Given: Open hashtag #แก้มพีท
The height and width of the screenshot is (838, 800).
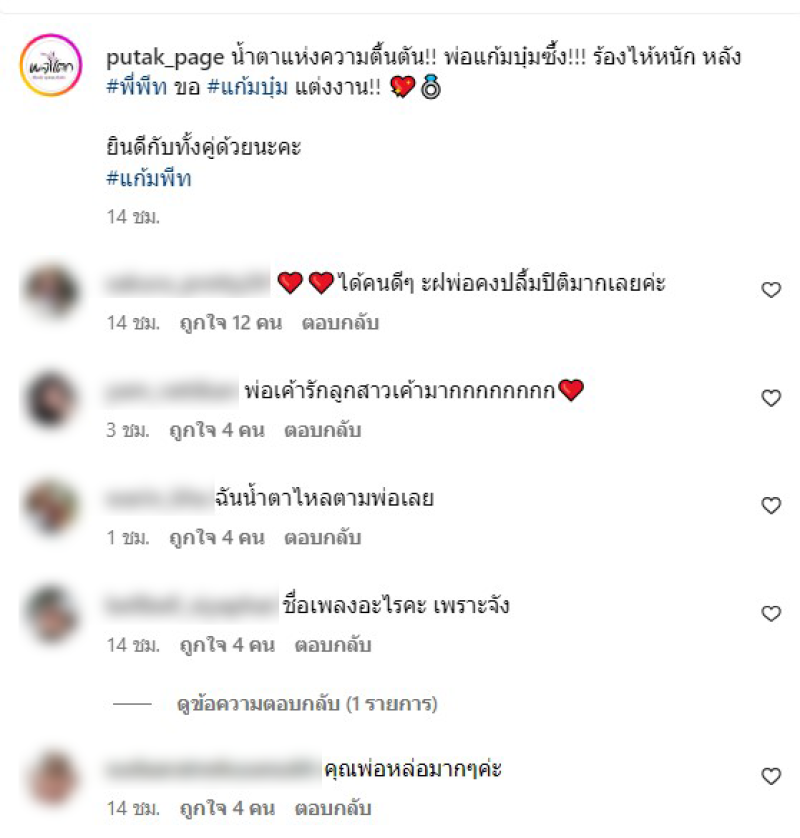Looking at the screenshot, I should click(149, 178).
